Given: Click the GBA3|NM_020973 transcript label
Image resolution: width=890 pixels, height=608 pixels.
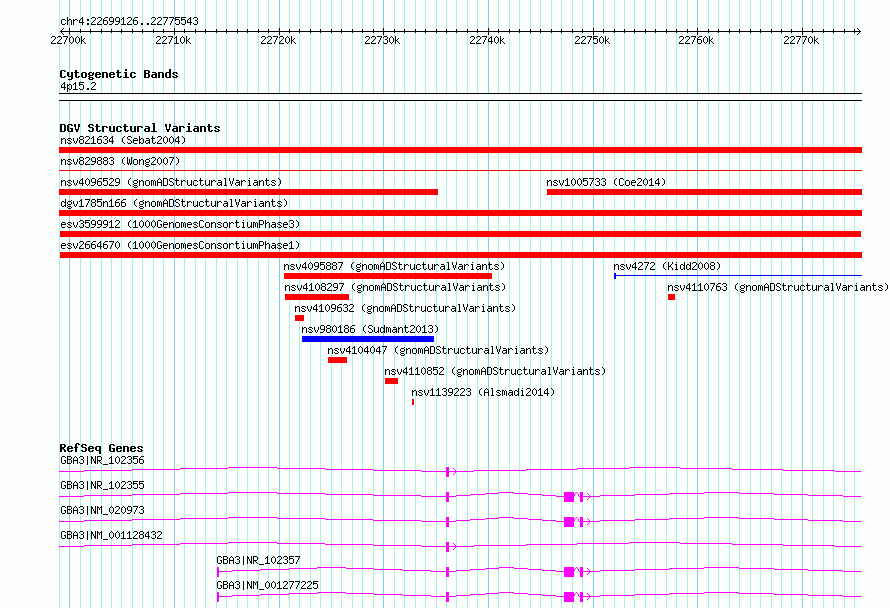Looking at the screenshot, I should [x=102, y=510].
